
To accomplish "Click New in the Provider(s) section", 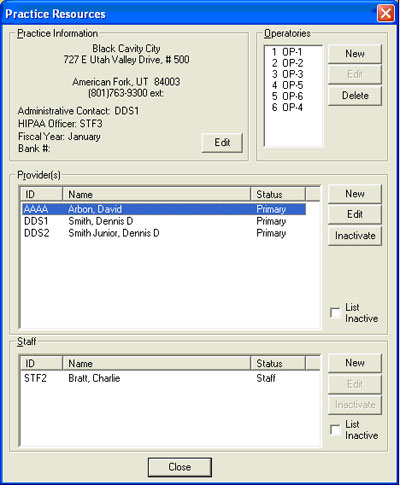I will (355, 194).
